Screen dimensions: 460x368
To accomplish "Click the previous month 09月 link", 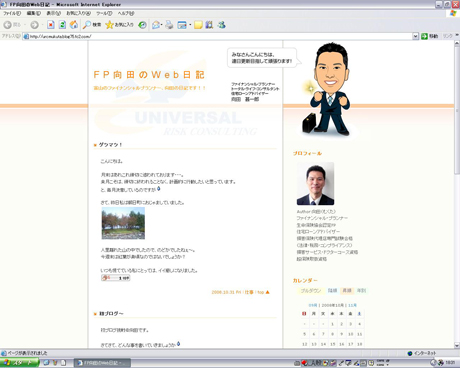I will point(313,305).
